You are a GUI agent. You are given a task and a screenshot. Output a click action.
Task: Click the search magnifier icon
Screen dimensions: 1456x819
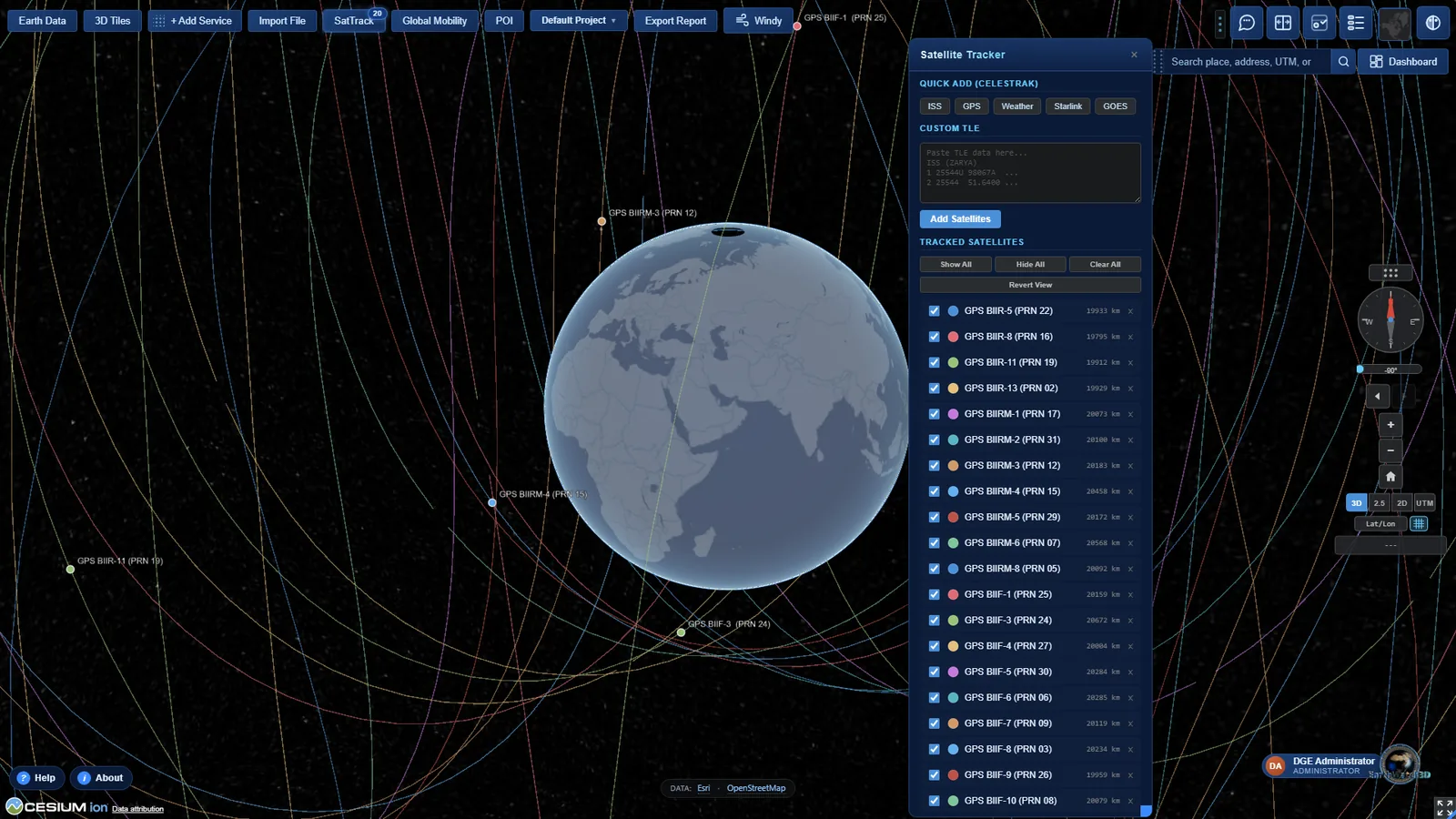tap(1343, 61)
